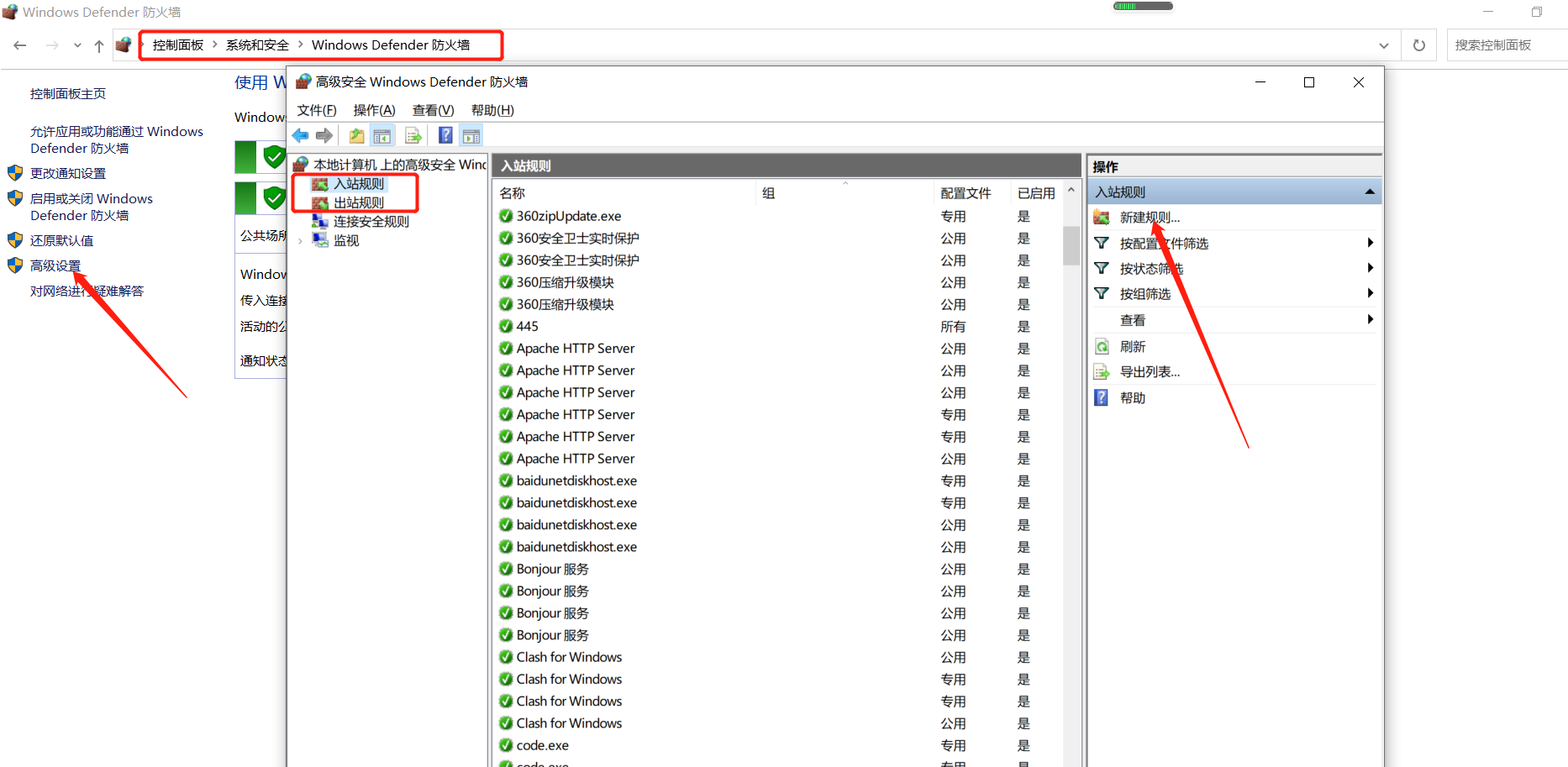Expand the 按配置文件筛选 submenu arrow

[x=1370, y=243]
